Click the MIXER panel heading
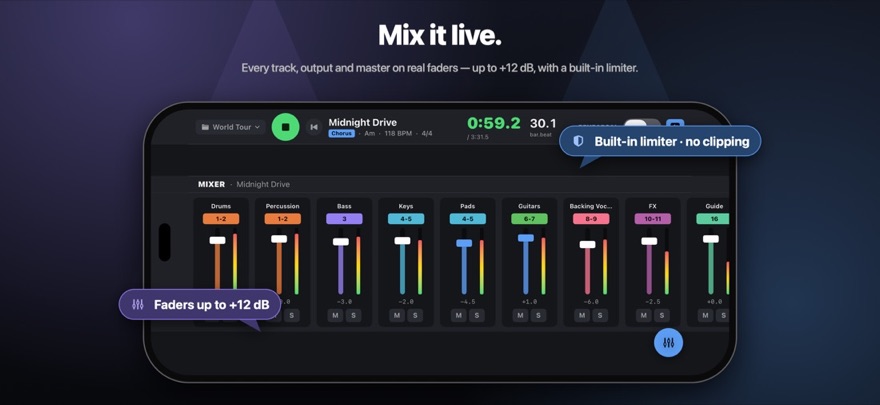The width and height of the screenshot is (880, 405). (212, 184)
